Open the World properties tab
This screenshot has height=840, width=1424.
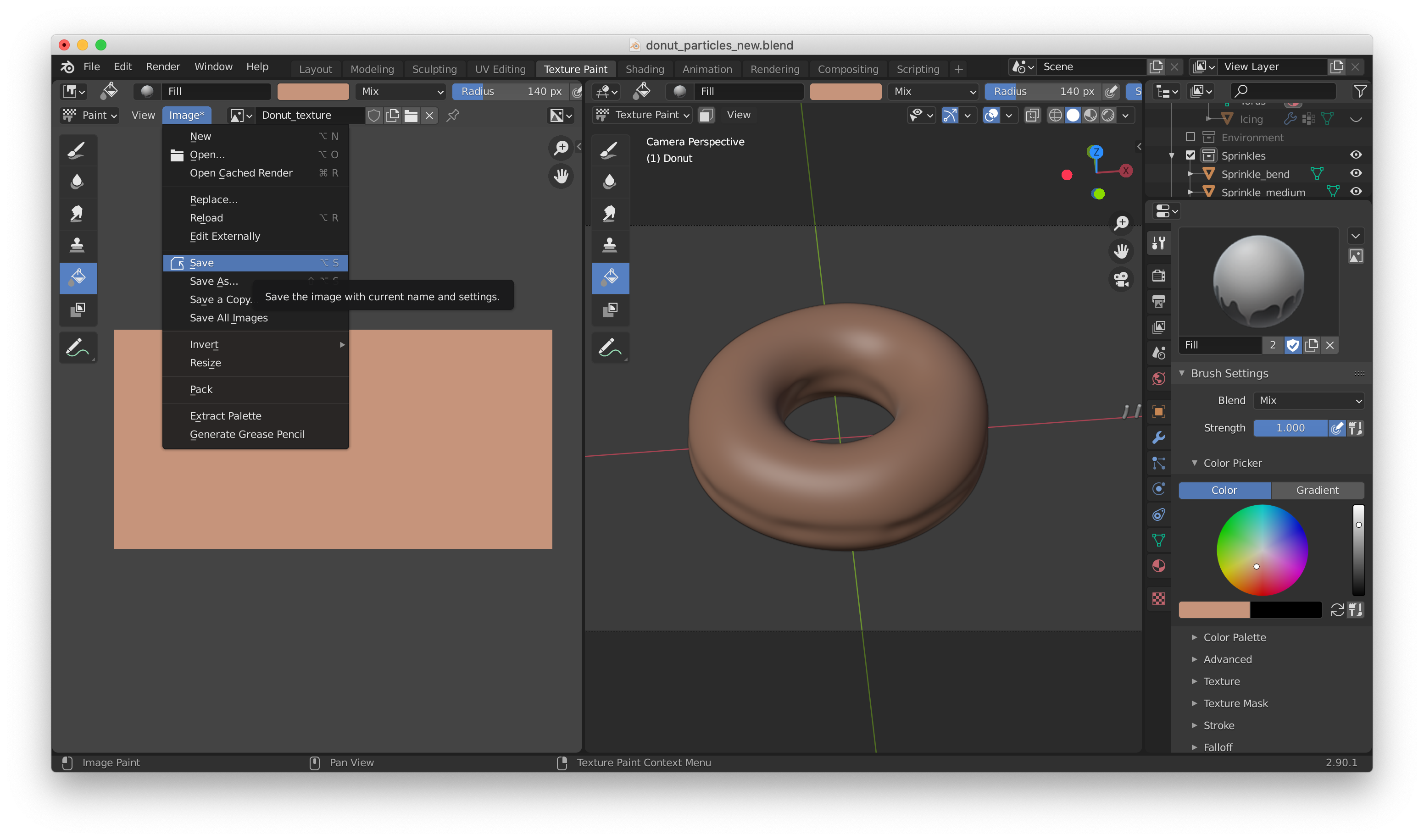(1158, 379)
